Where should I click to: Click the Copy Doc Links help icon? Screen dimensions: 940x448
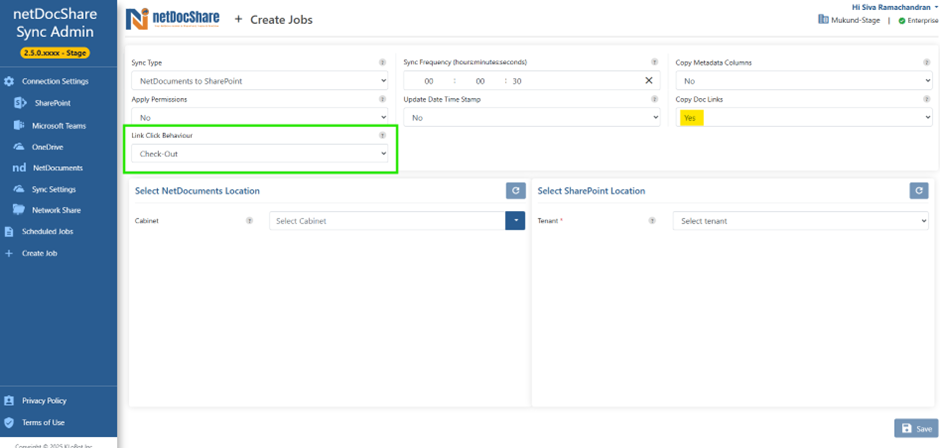tap(927, 99)
